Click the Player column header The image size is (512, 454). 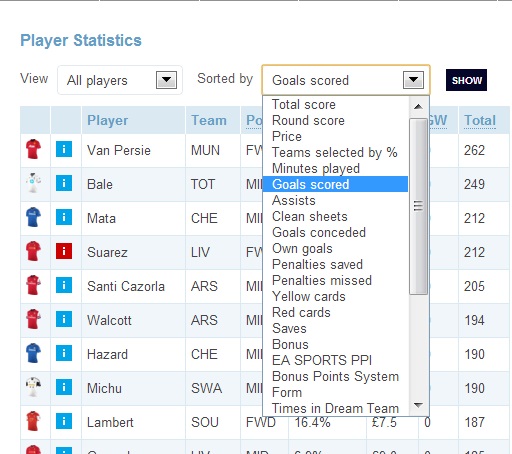coord(108,120)
